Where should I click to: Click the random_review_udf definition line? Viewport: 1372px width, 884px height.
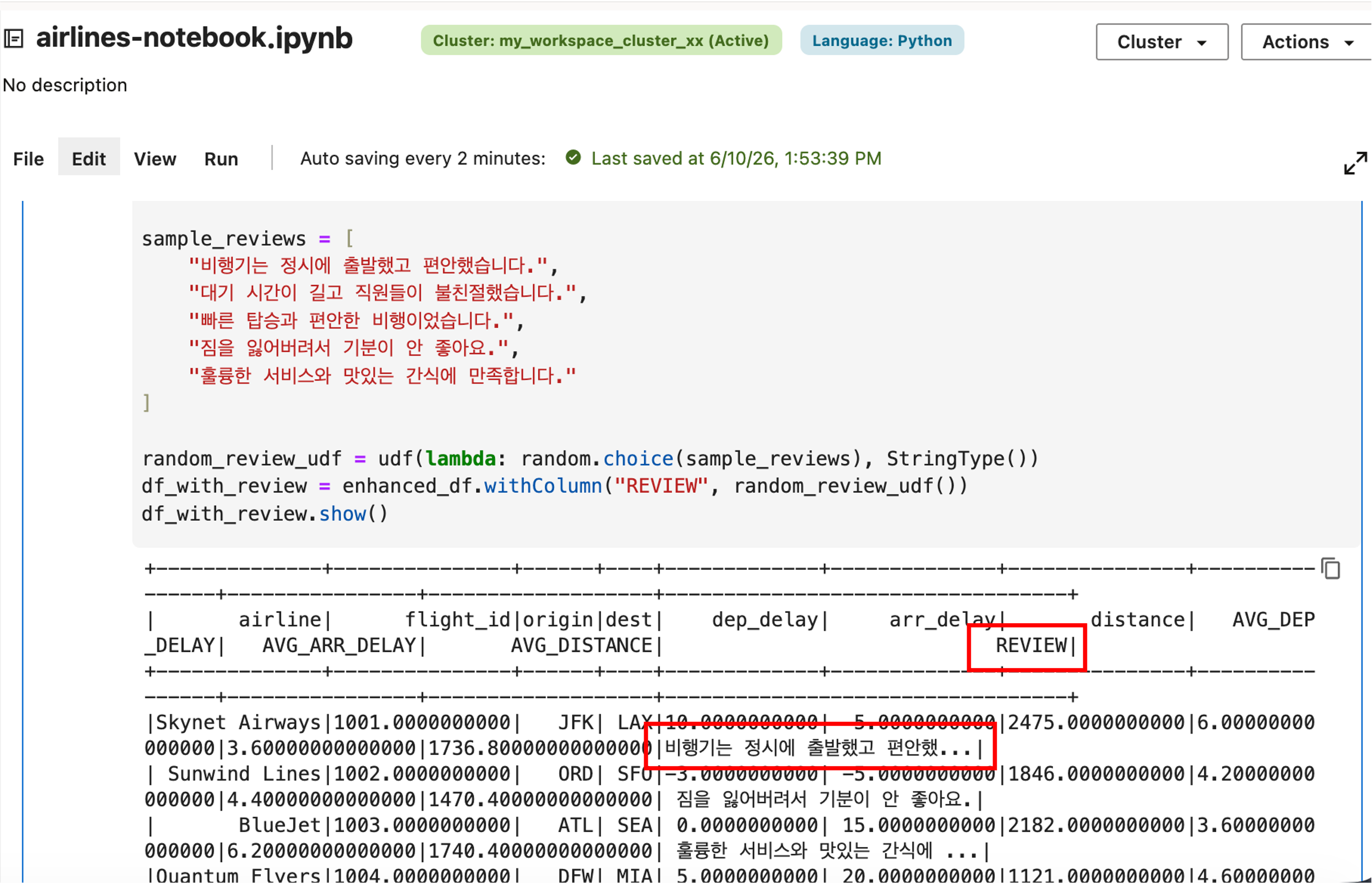click(x=590, y=458)
